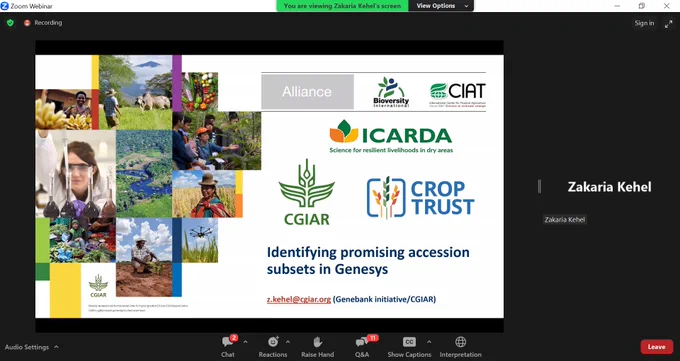Select the side panel resize handle
The width and height of the screenshot is (680, 361).
[x=539, y=187]
